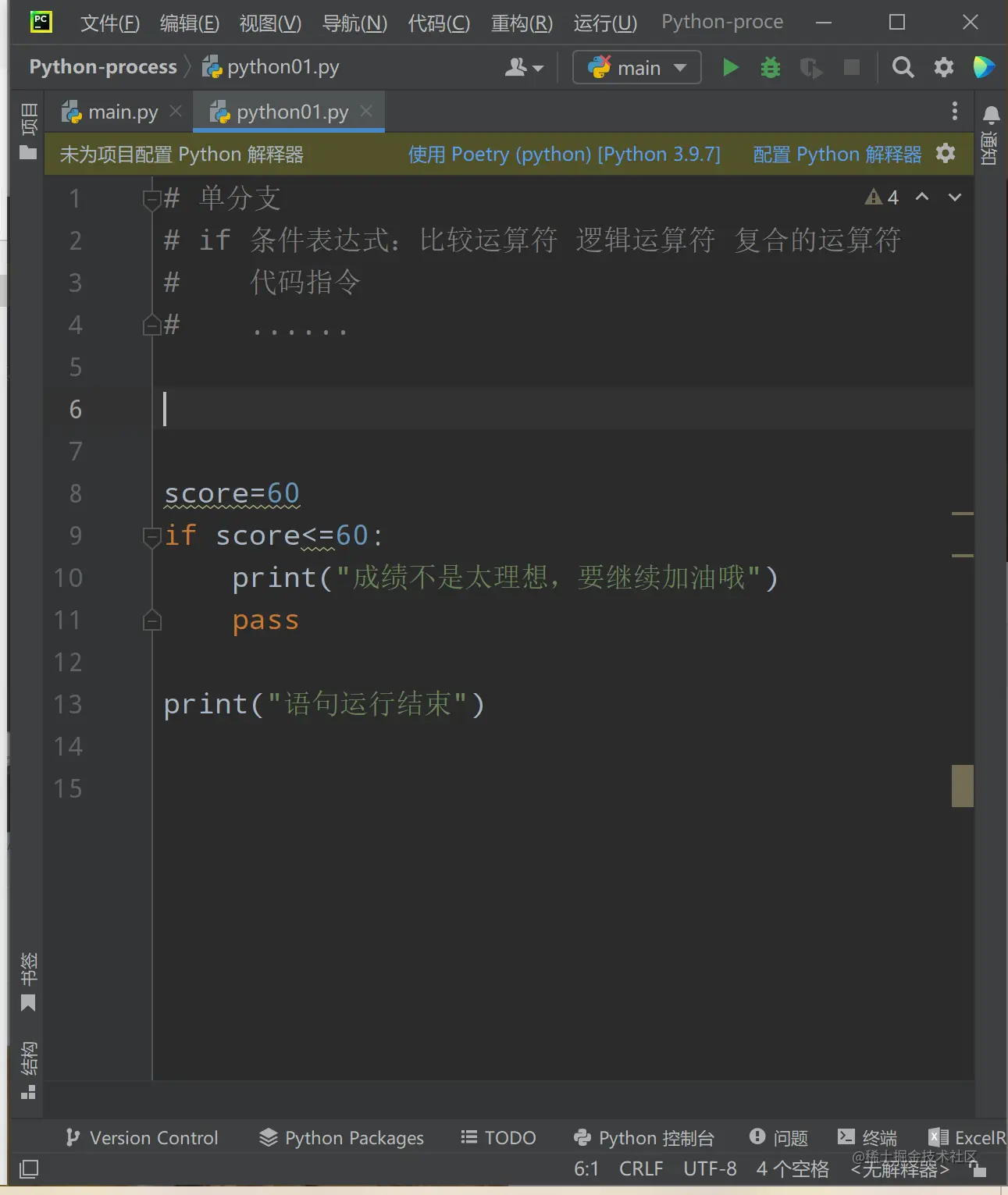Open 问题 problems tool window
Screen dimensions: 1008x1195
point(778,1137)
